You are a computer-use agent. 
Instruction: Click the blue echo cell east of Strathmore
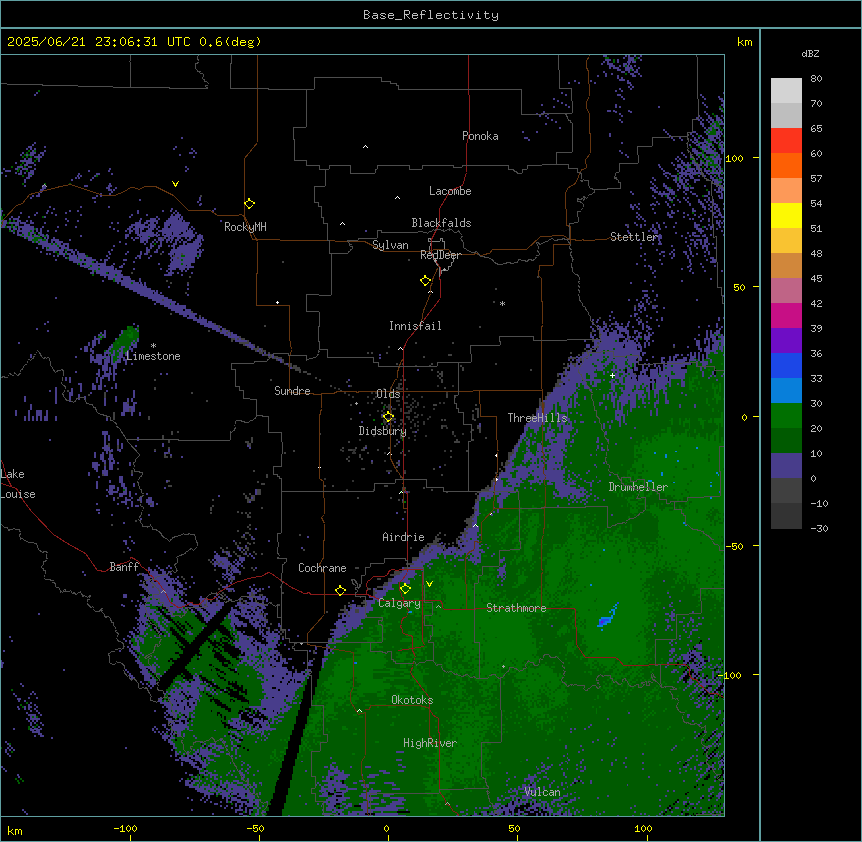tap(607, 617)
